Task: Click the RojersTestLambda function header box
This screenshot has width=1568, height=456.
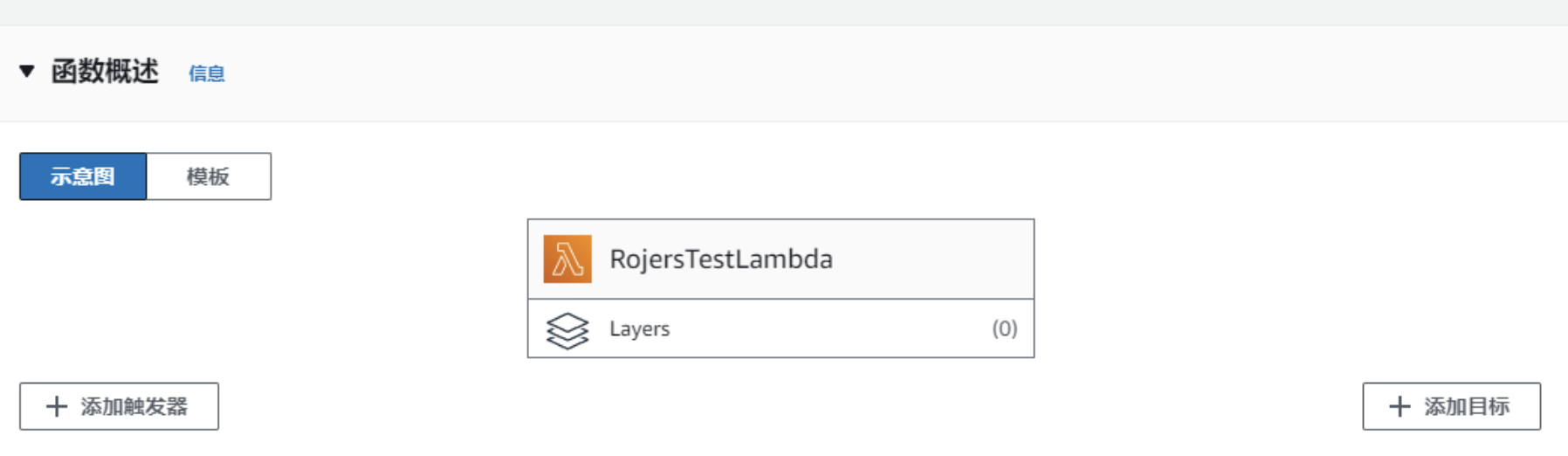Action: coord(781,259)
